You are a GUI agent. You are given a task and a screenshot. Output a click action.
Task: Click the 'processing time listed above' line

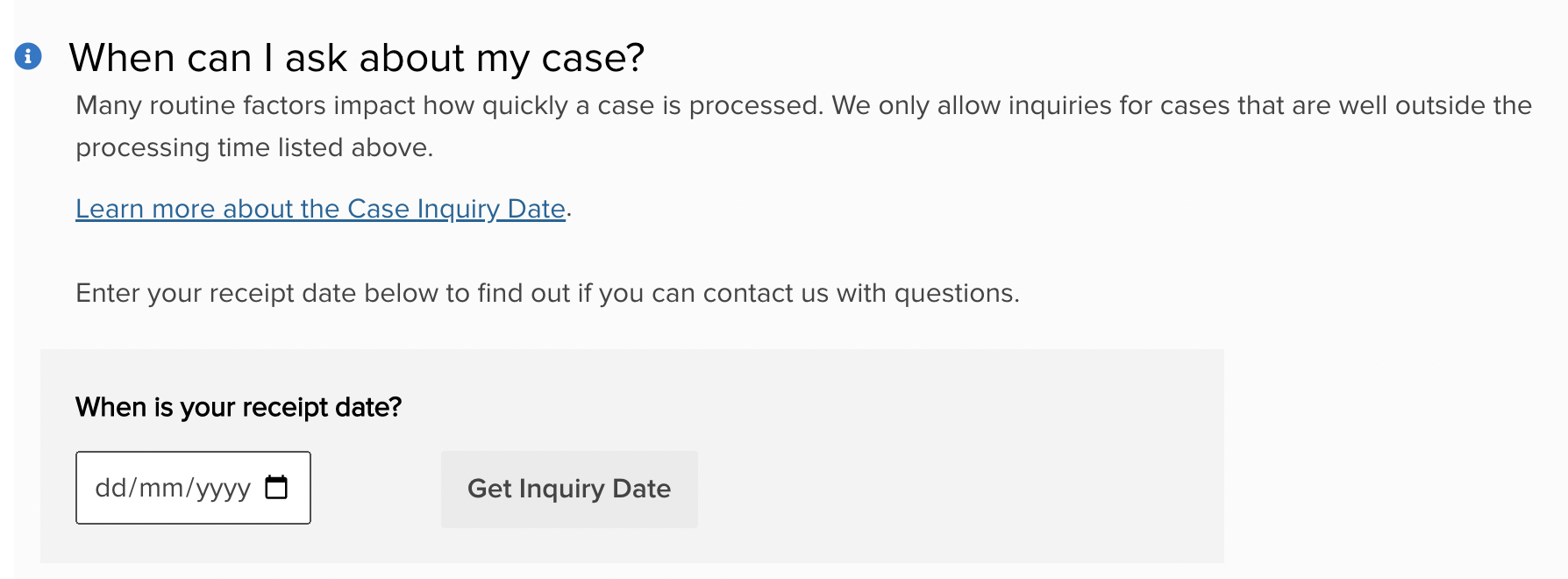click(254, 147)
